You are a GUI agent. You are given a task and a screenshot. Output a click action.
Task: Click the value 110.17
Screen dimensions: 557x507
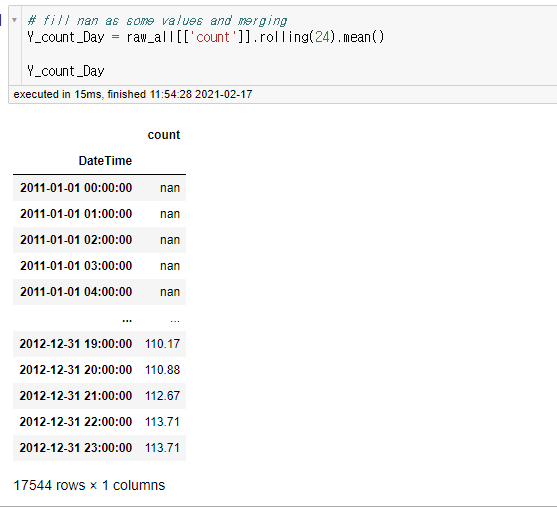162,344
